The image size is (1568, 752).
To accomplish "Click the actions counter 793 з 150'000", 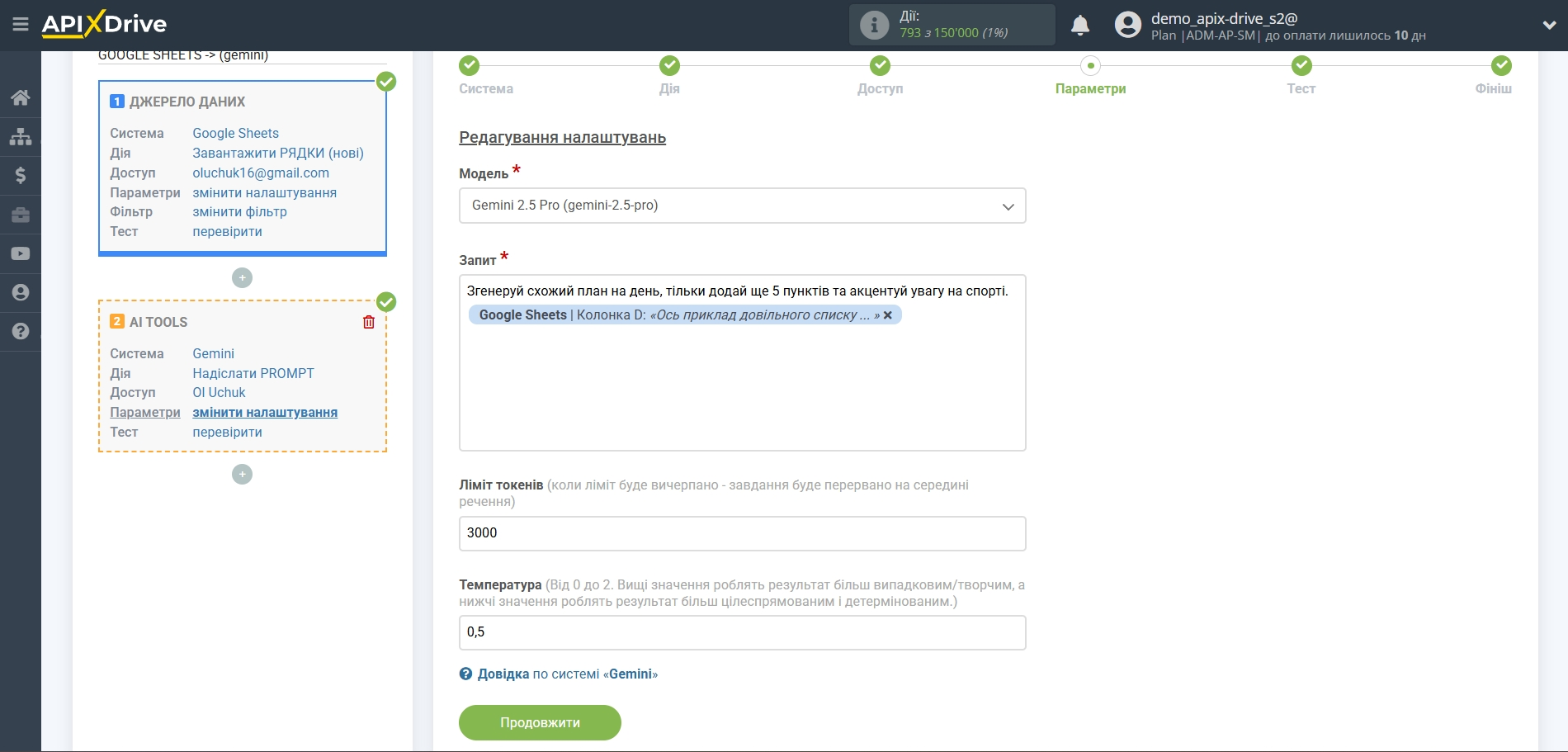I will (953, 33).
